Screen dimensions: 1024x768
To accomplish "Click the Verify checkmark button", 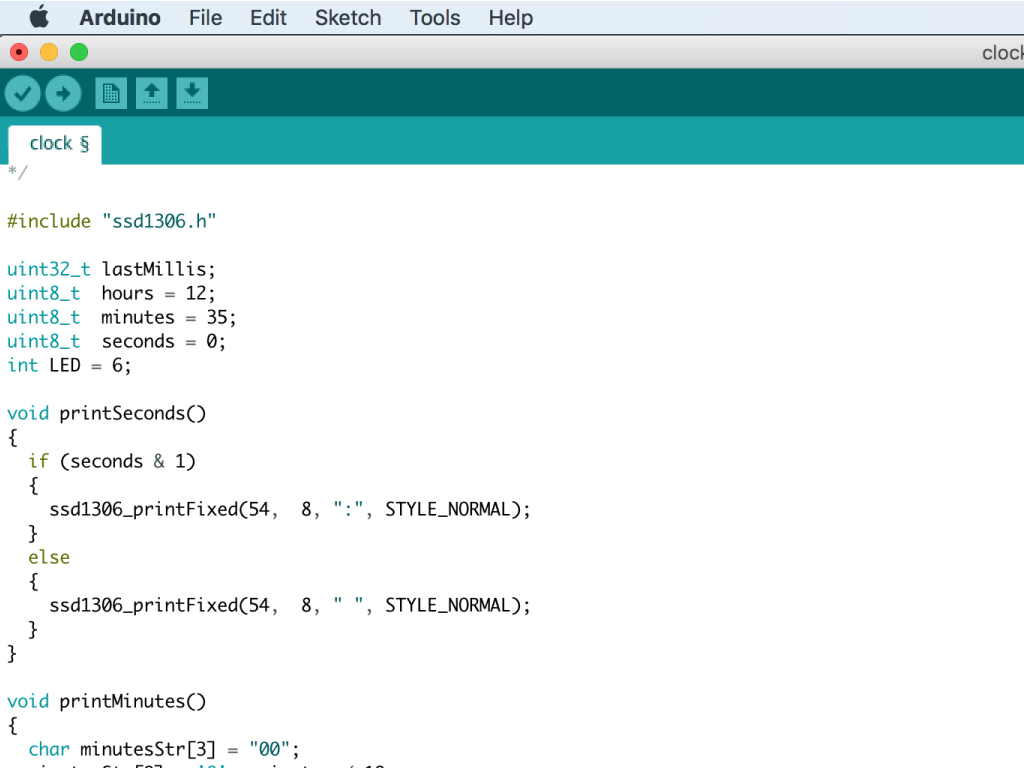I will (x=23, y=93).
